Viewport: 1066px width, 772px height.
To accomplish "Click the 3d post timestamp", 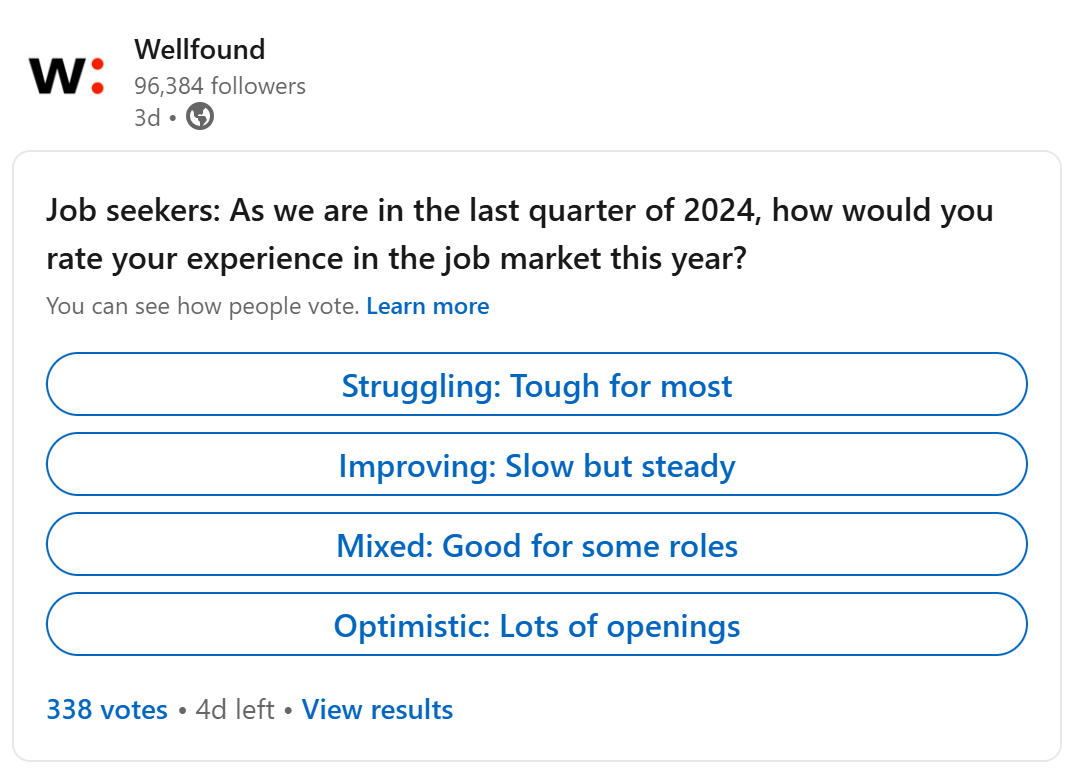I will click(147, 118).
